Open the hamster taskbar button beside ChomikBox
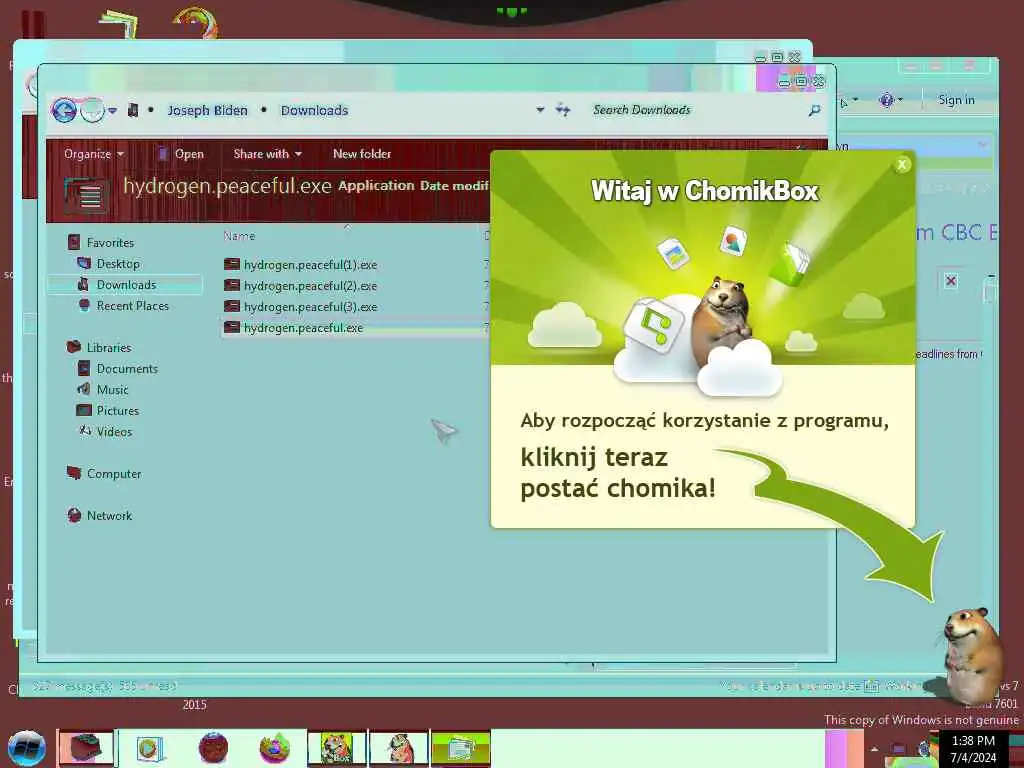This screenshot has width=1024, height=768. [x=398, y=748]
